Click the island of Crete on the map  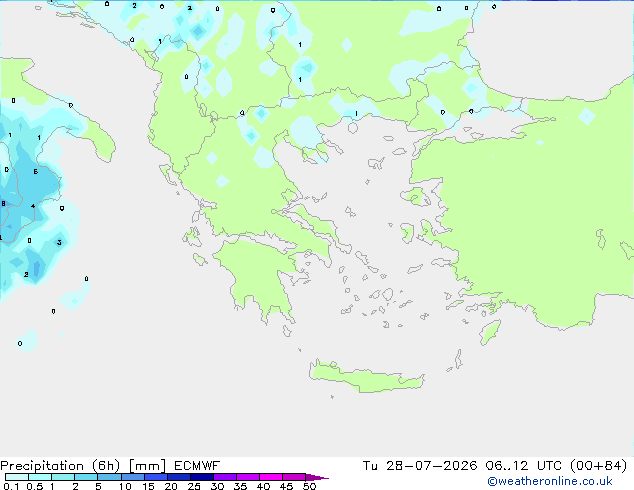[x=366, y=378]
